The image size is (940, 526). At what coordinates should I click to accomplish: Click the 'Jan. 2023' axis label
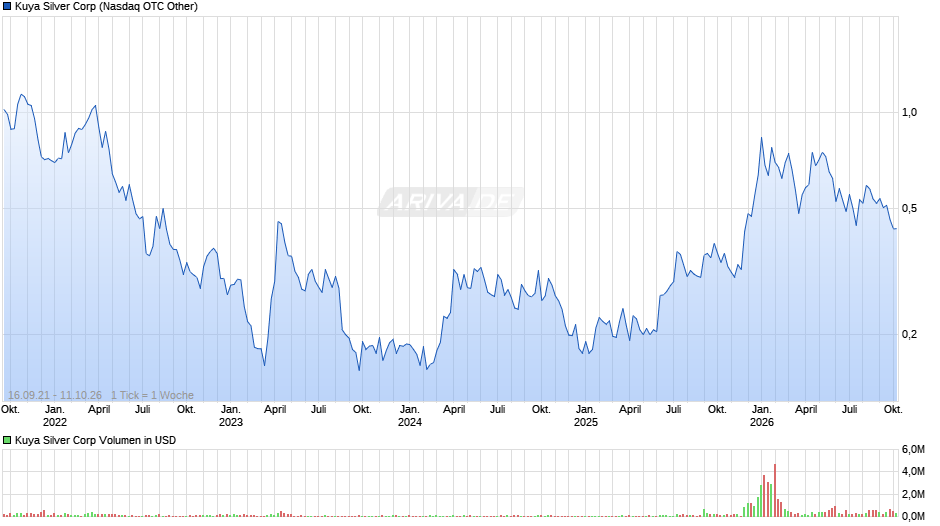click(x=231, y=416)
